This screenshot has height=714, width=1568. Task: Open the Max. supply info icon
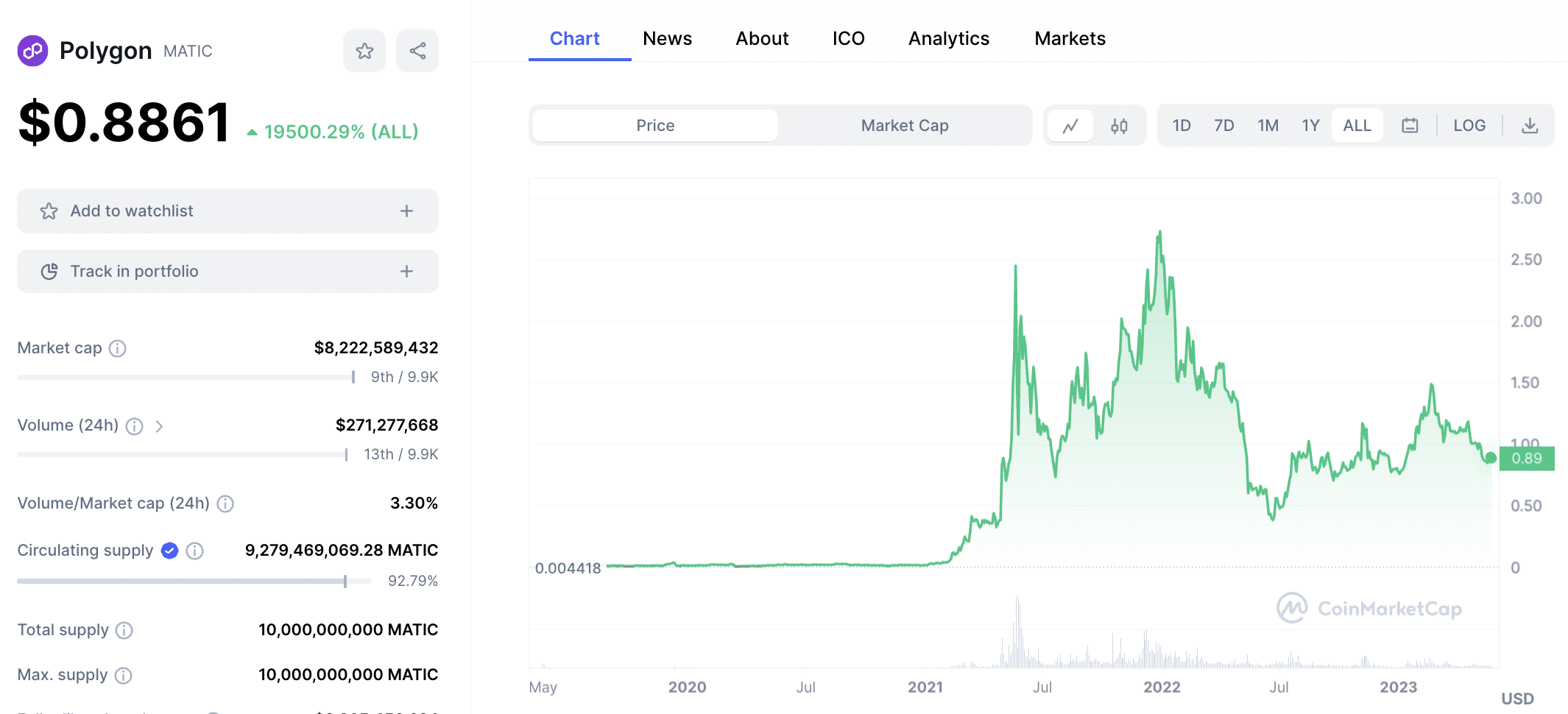pyautogui.click(x=124, y=675)
